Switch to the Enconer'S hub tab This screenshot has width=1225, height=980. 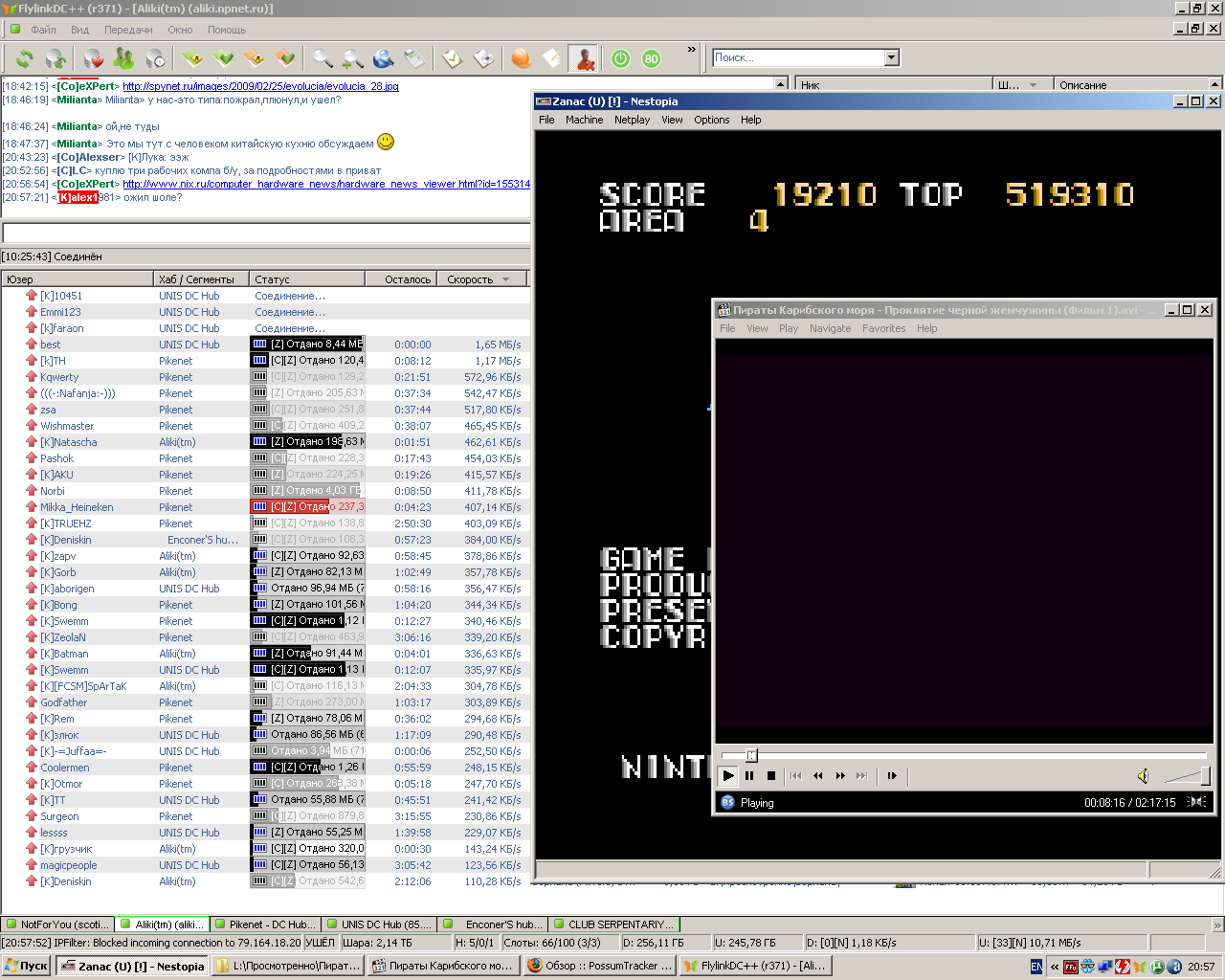tap(494, 924)
